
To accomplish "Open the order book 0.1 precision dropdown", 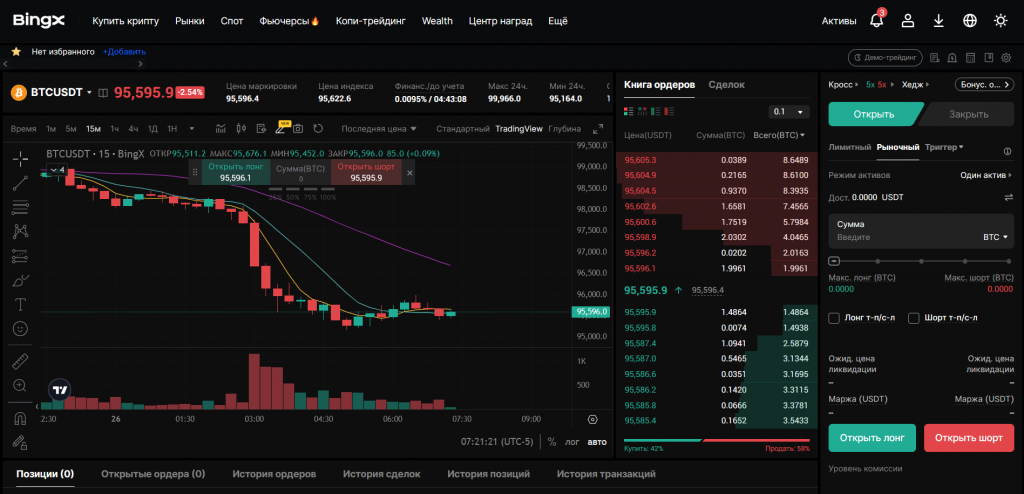I will pyautogui.click(x=788, y=111).
